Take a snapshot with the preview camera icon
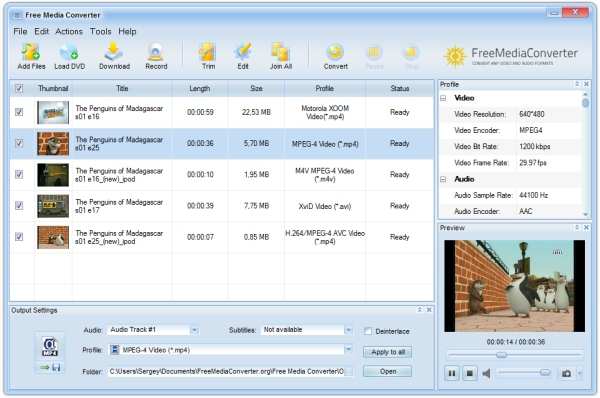 (566, 373)
